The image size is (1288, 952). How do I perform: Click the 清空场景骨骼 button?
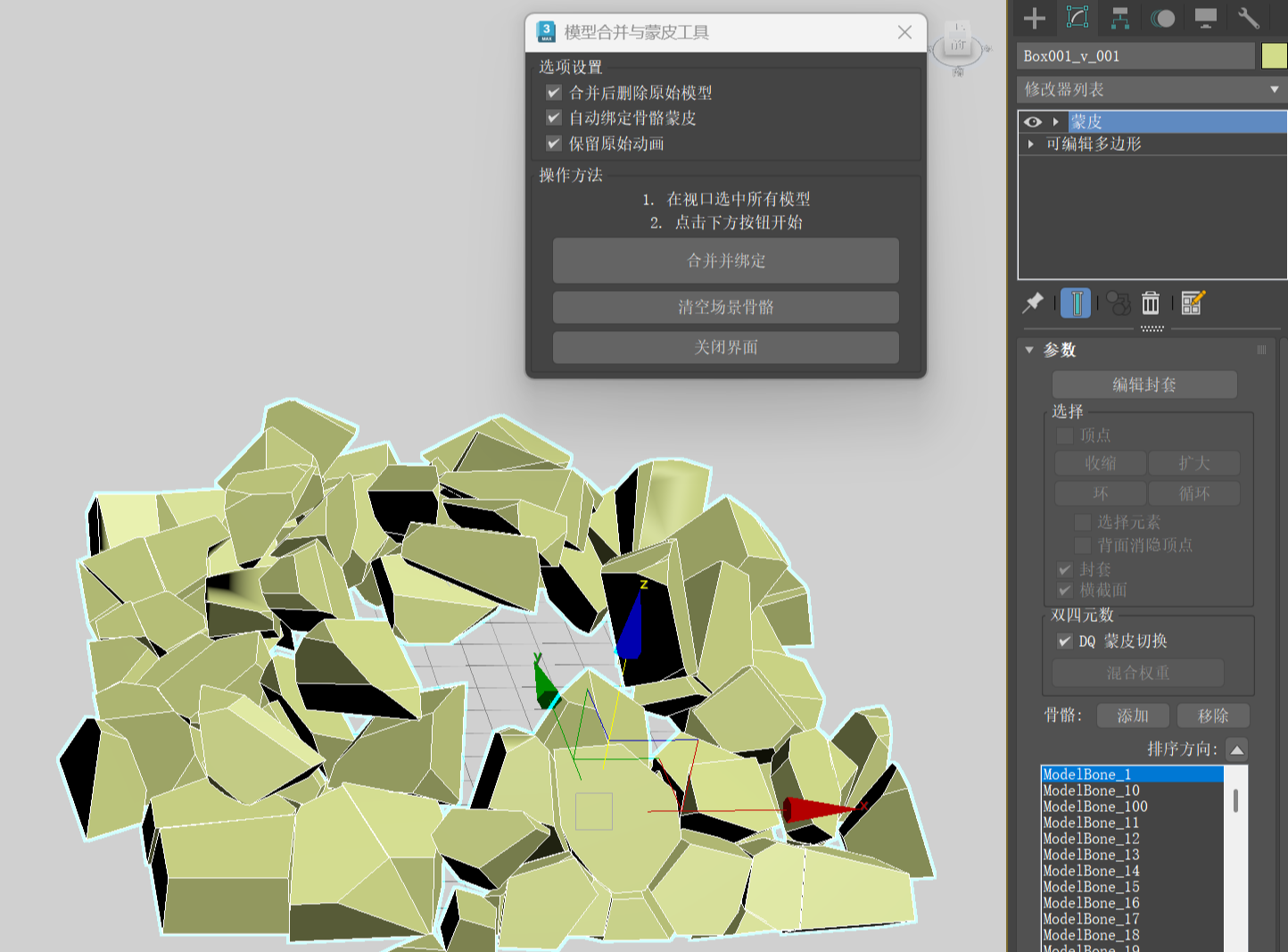point(726,307)
